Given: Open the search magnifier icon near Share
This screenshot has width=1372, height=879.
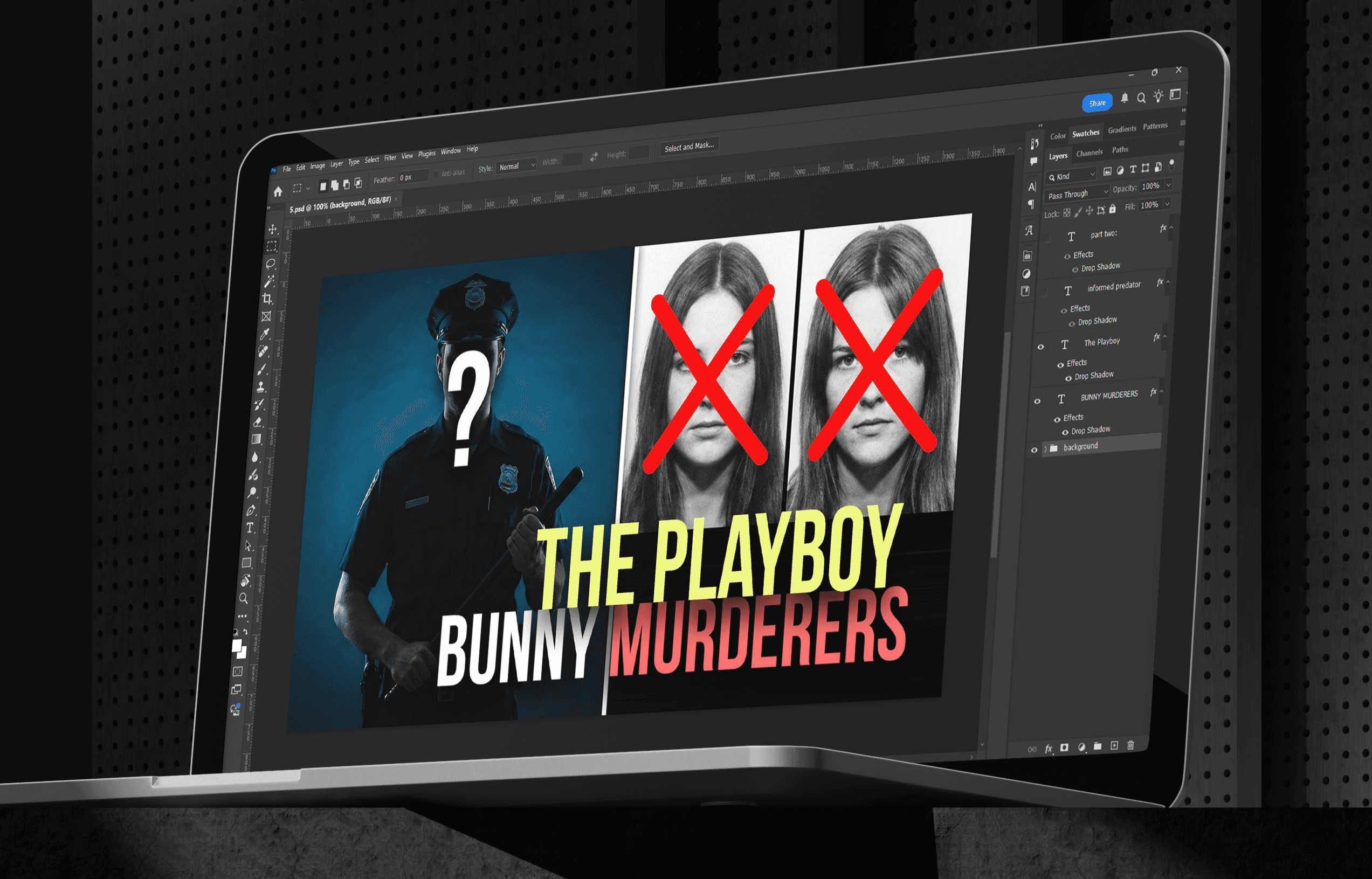Looking at the screenshot, I should (x=1141, y=98).
